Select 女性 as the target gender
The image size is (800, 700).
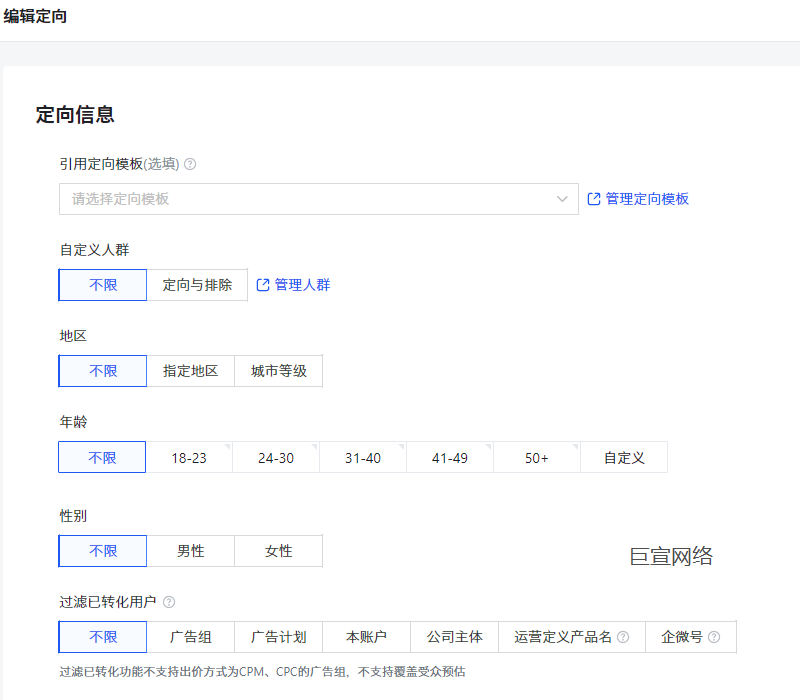[278, 550]
